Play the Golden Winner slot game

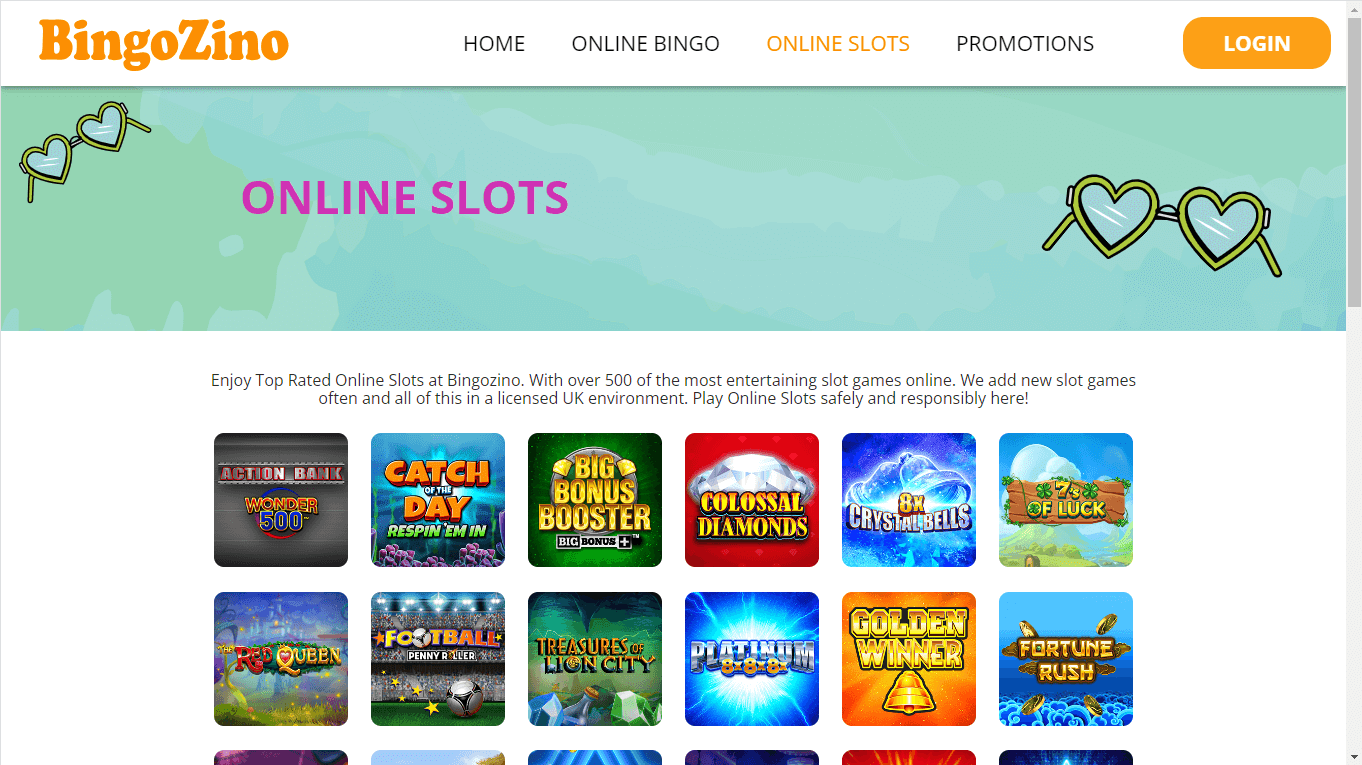click(x=909, y=659)
